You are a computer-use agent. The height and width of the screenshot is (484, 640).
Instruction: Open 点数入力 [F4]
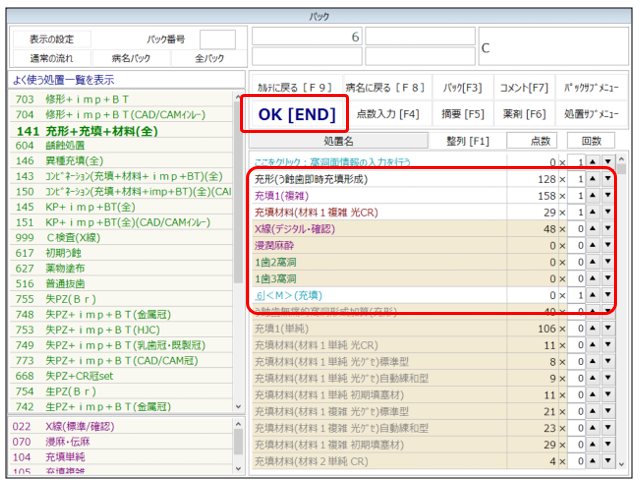tap(388, 114)
